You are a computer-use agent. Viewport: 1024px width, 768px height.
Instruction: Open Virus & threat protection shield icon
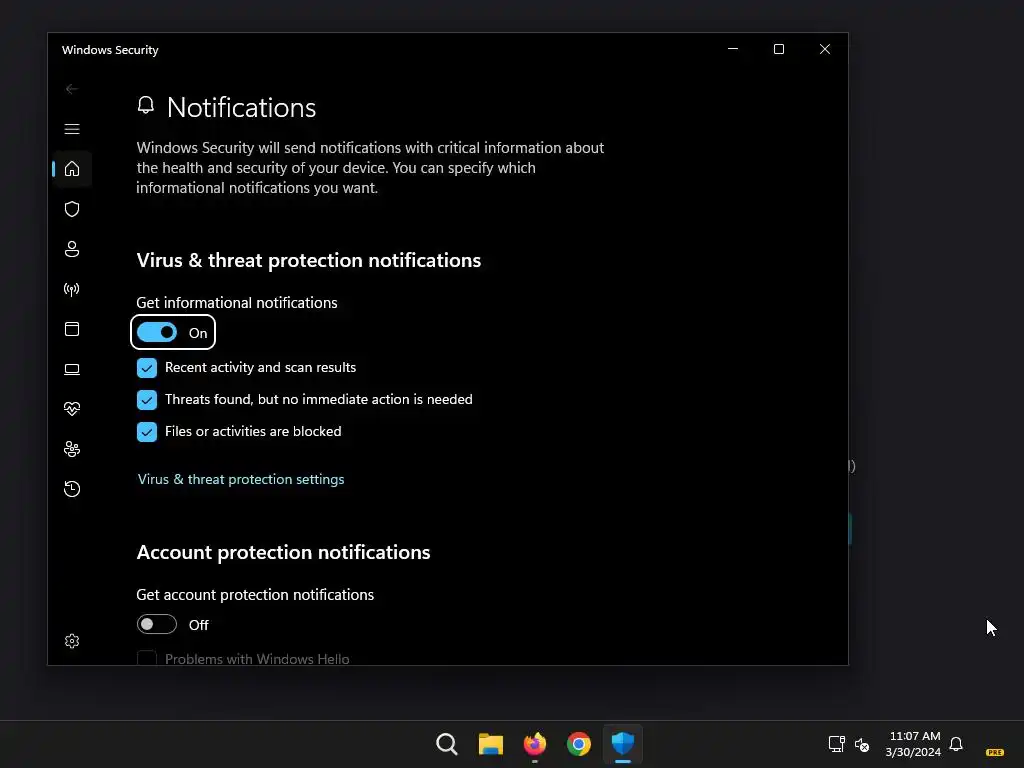pyautogui.click(x=72, y=209)
